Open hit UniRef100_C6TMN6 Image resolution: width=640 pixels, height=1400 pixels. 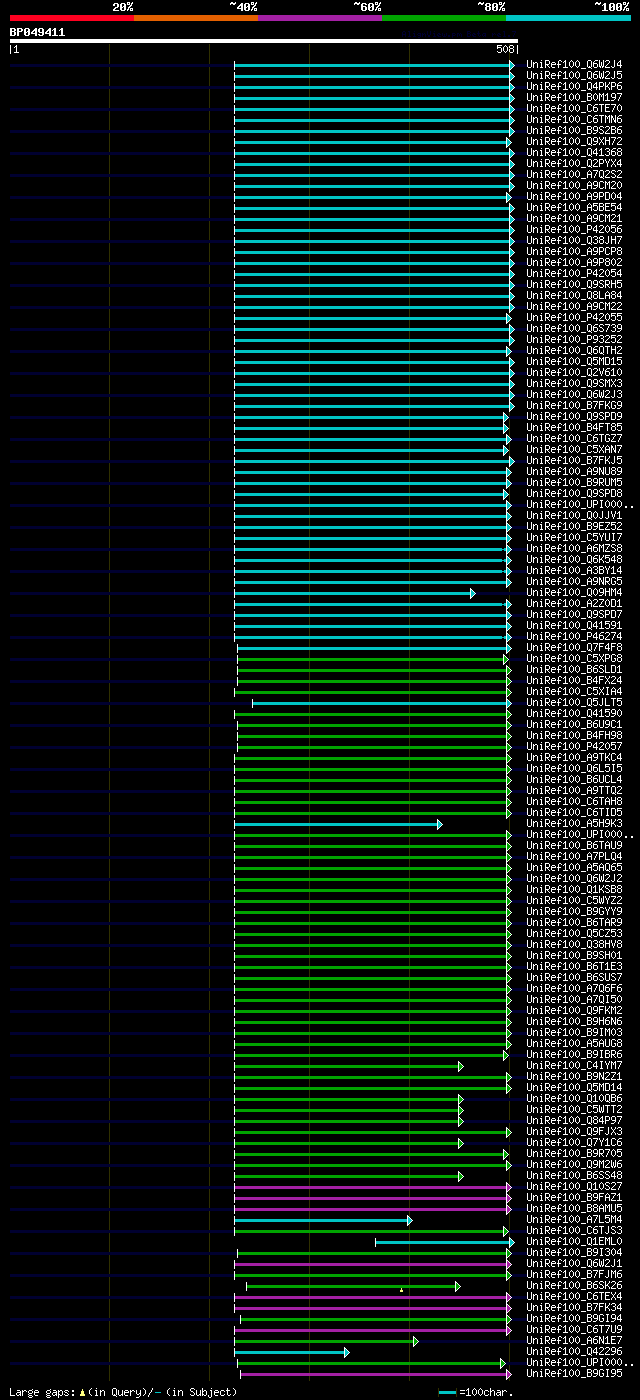574,120
